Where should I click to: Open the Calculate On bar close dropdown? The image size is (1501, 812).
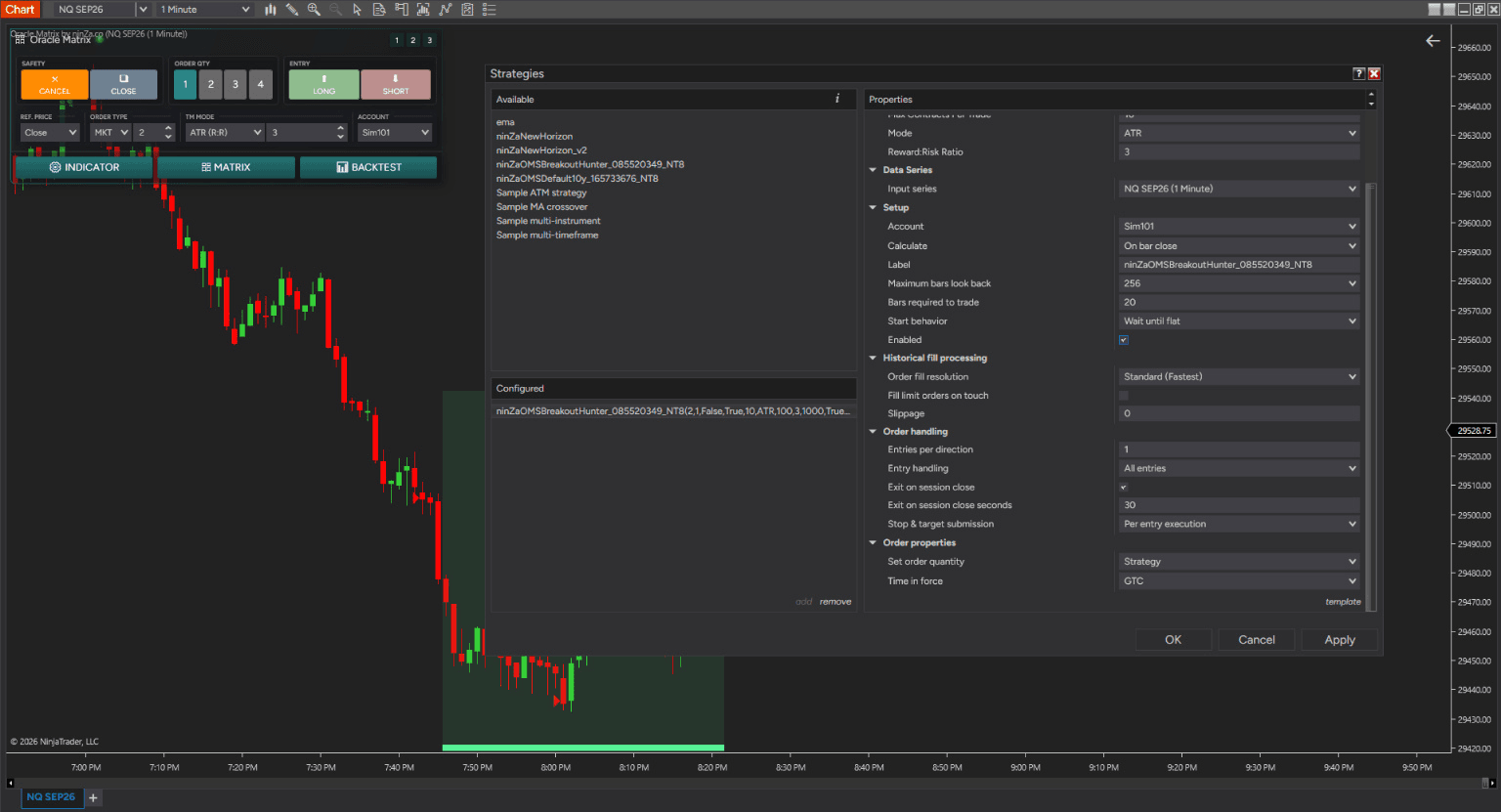1239,246
